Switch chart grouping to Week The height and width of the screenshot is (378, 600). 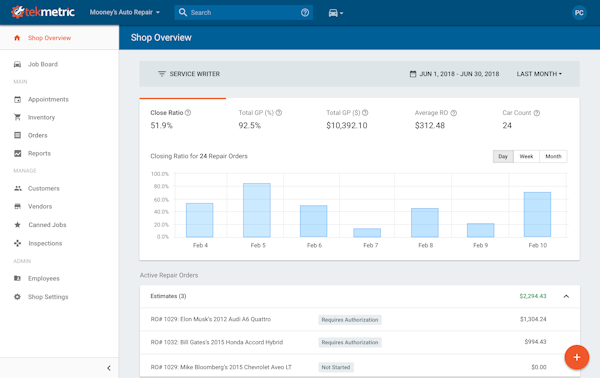click(527, 156)
